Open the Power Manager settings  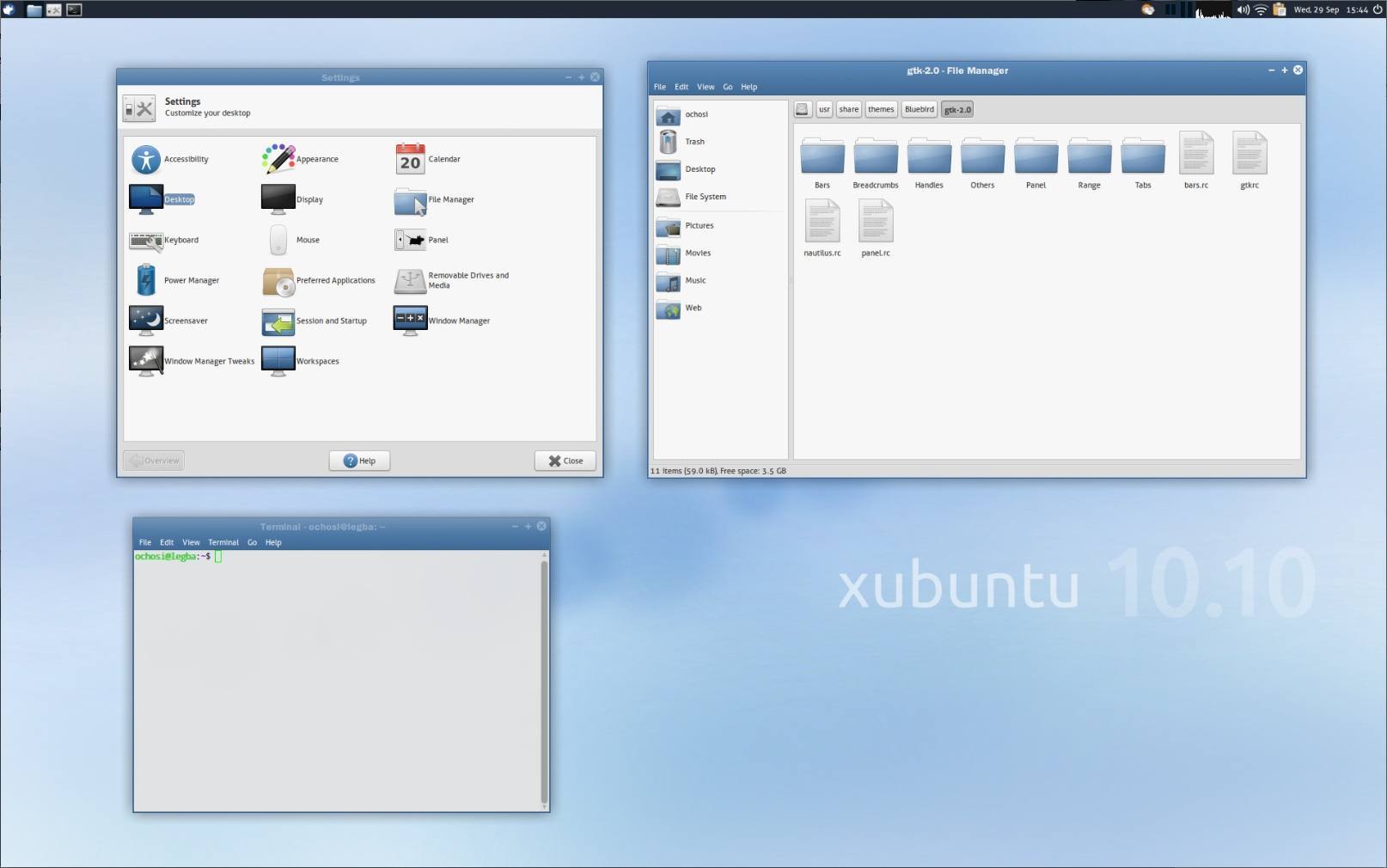click(191, 280)
